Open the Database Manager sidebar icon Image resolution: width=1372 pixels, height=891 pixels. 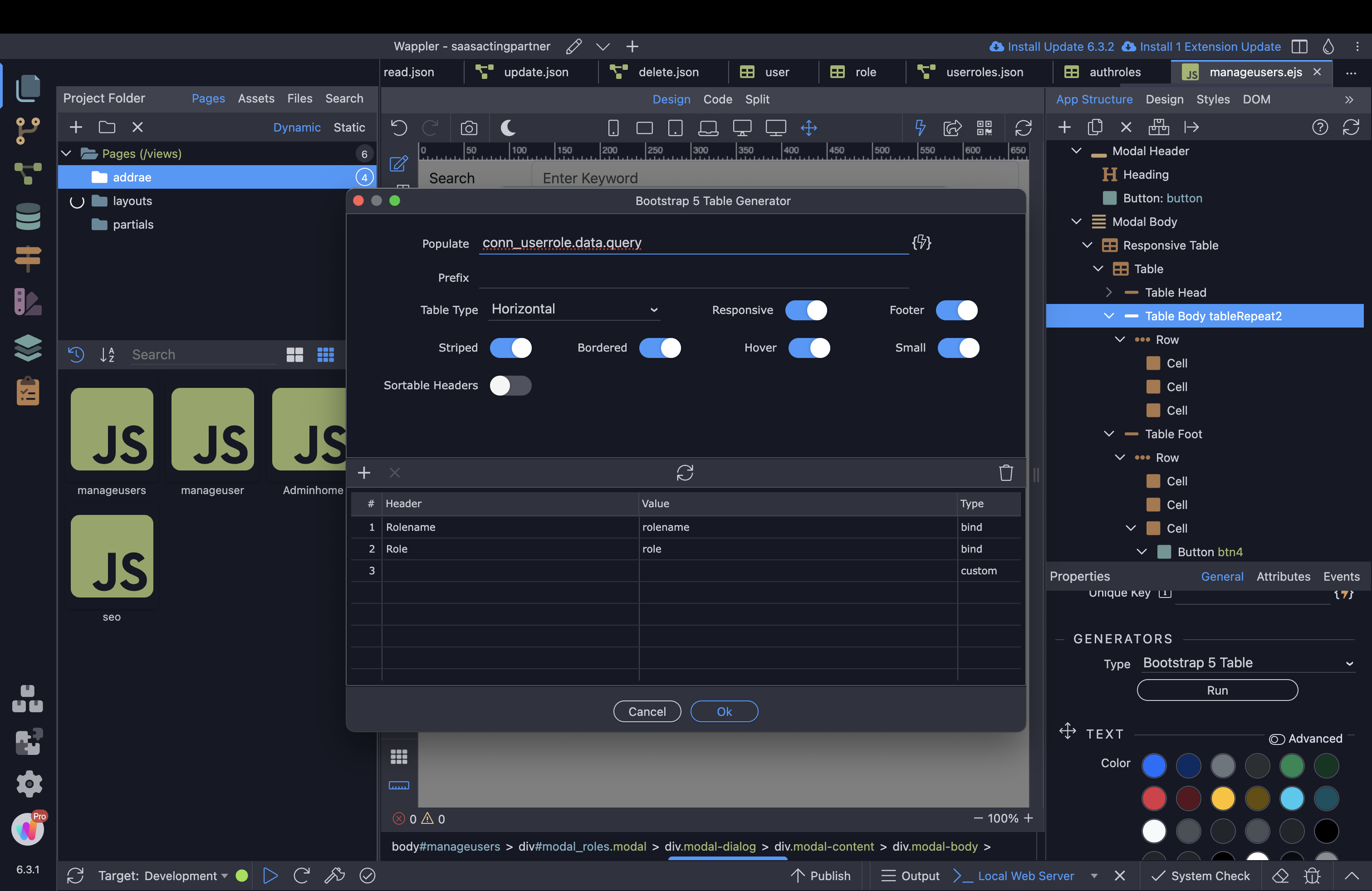tap(28, 217)
